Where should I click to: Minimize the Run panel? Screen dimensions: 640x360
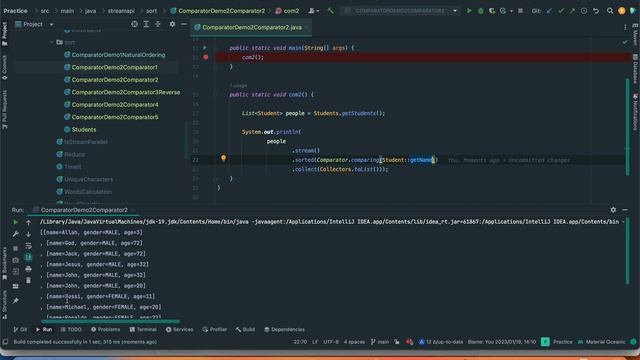tap(625, 209)
